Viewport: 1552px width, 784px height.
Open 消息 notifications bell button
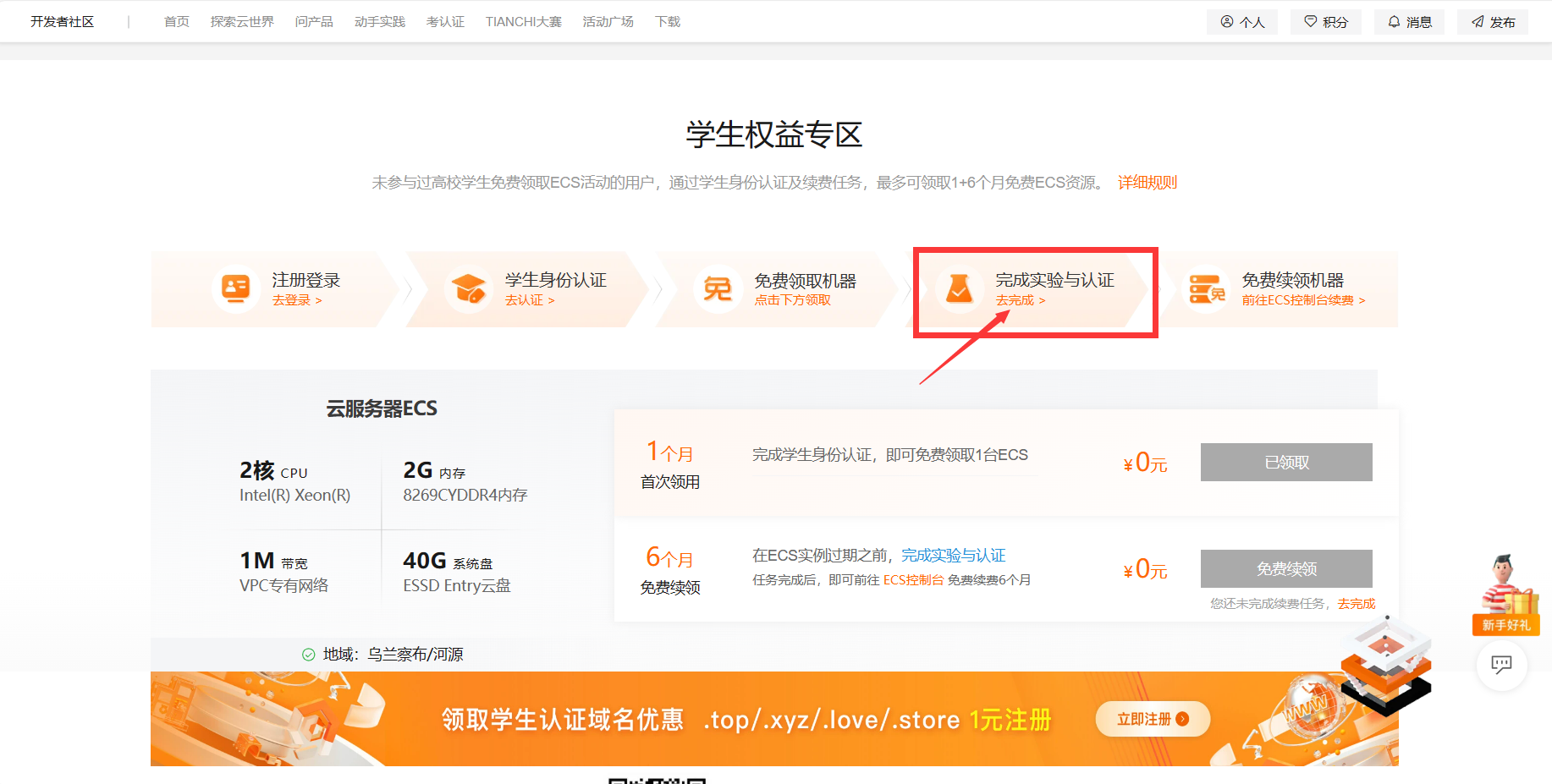pos(1410,22)
